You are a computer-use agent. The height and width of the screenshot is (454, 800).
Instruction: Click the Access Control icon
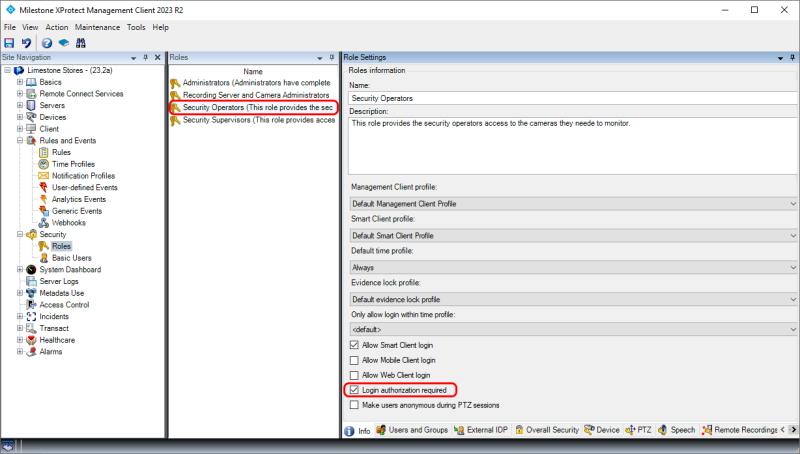tap(32, 305)
